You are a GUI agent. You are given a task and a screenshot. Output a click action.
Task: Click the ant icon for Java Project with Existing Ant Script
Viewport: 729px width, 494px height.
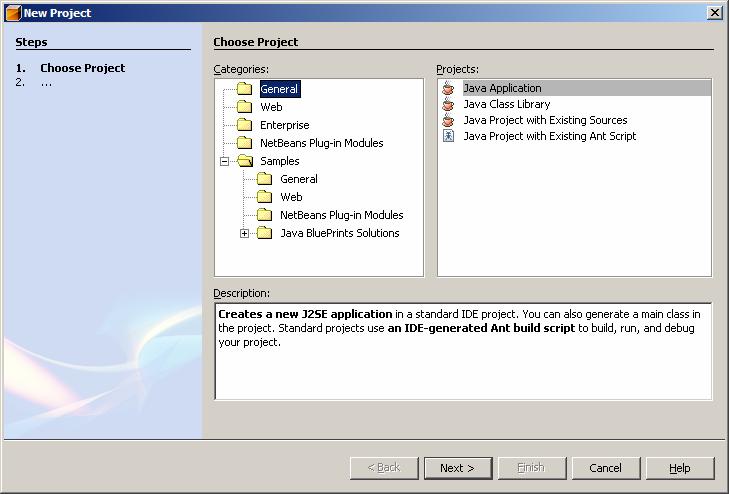(448, 136)
